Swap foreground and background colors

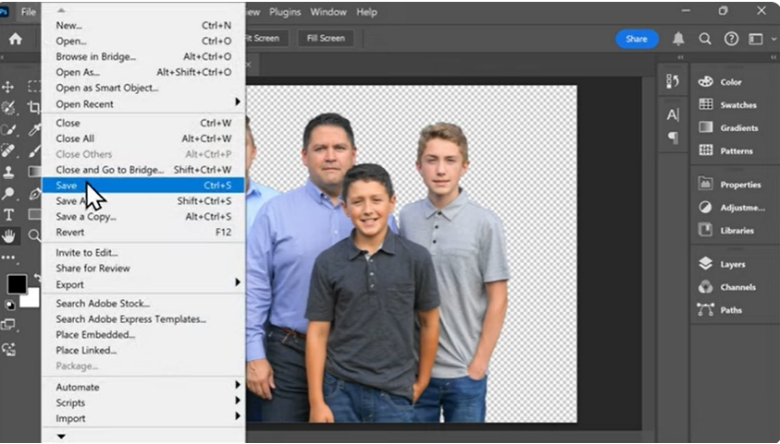[x=35, y=277]
